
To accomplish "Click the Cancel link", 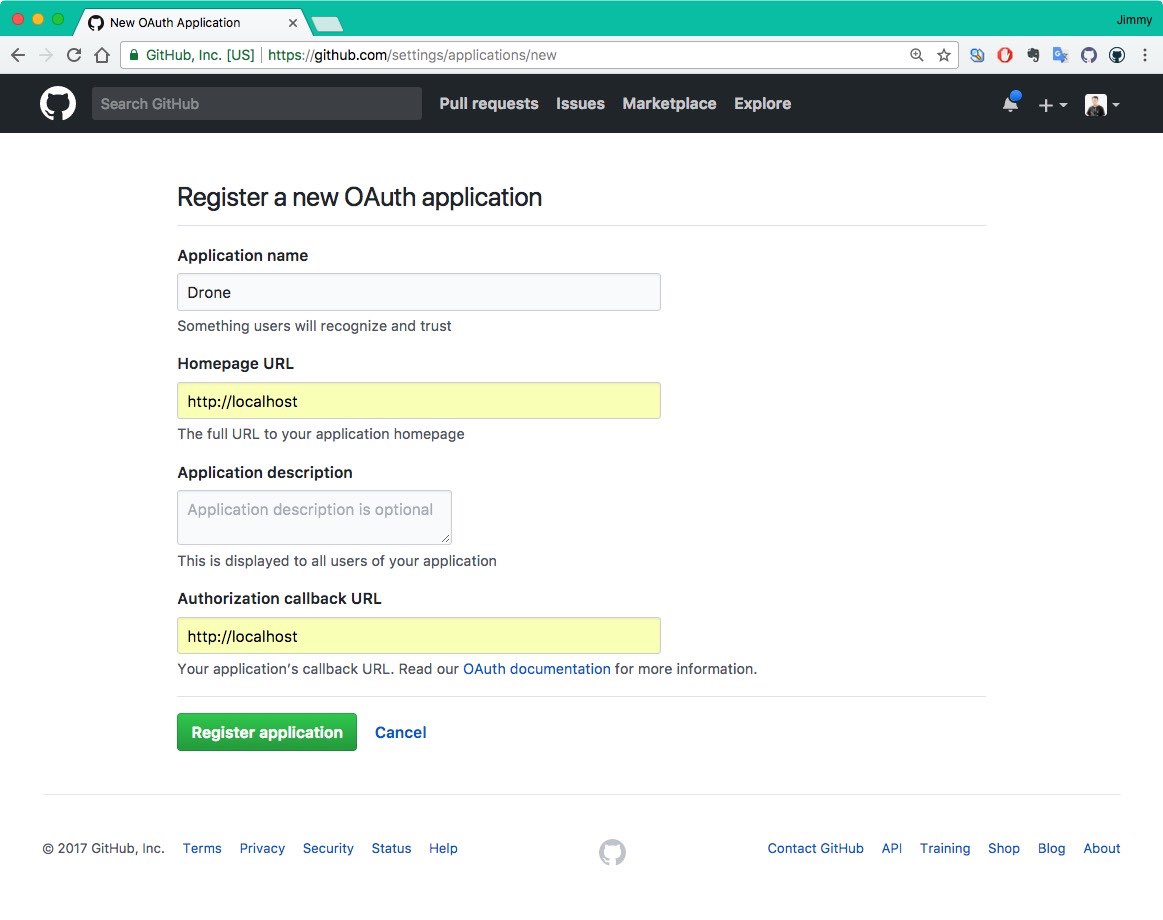I will click(x=400, y=732).
